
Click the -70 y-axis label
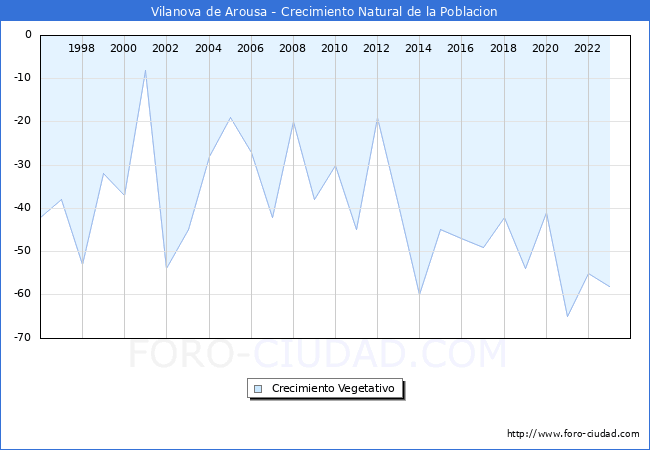click(23, 337)
